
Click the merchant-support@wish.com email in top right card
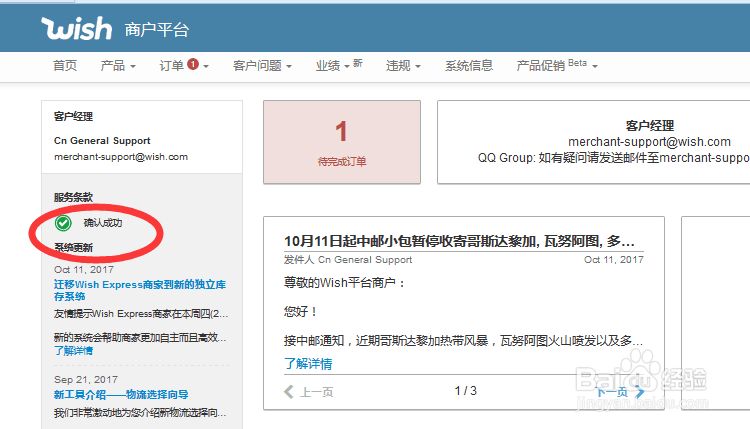[650, 142]
